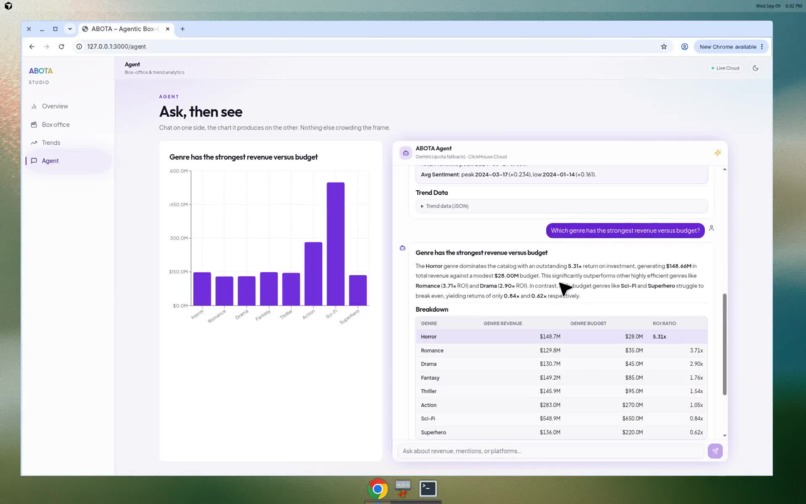Launch Chrome from the dock
Viewport: 806px width, 504px height.
point(377,489)
